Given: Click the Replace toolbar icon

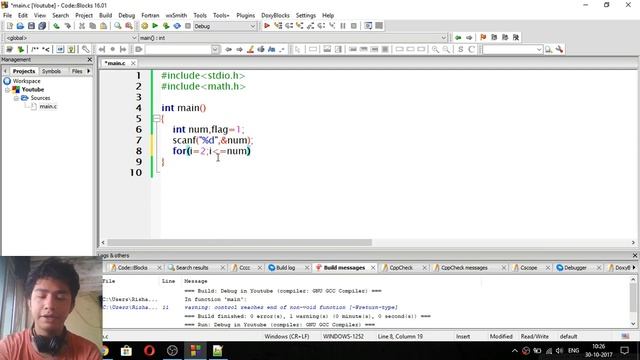Looking at the screenshot, I should pos(129,26).
